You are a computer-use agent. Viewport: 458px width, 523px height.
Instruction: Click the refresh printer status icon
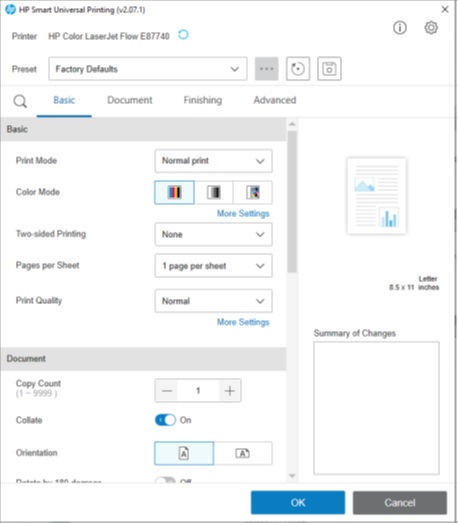[x=183, y=35]
